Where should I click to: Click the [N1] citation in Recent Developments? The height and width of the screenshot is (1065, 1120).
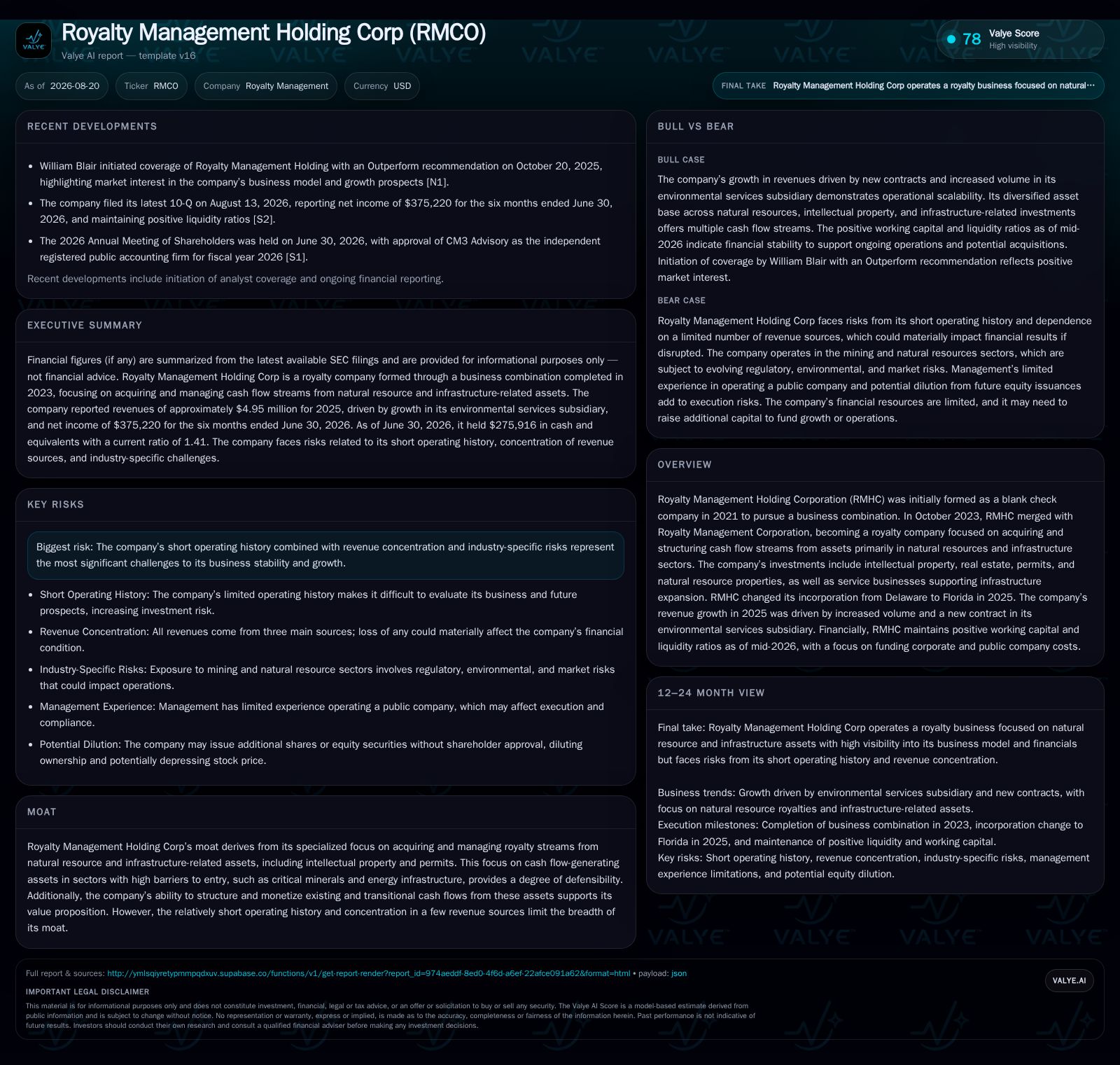tap(437, 183)
